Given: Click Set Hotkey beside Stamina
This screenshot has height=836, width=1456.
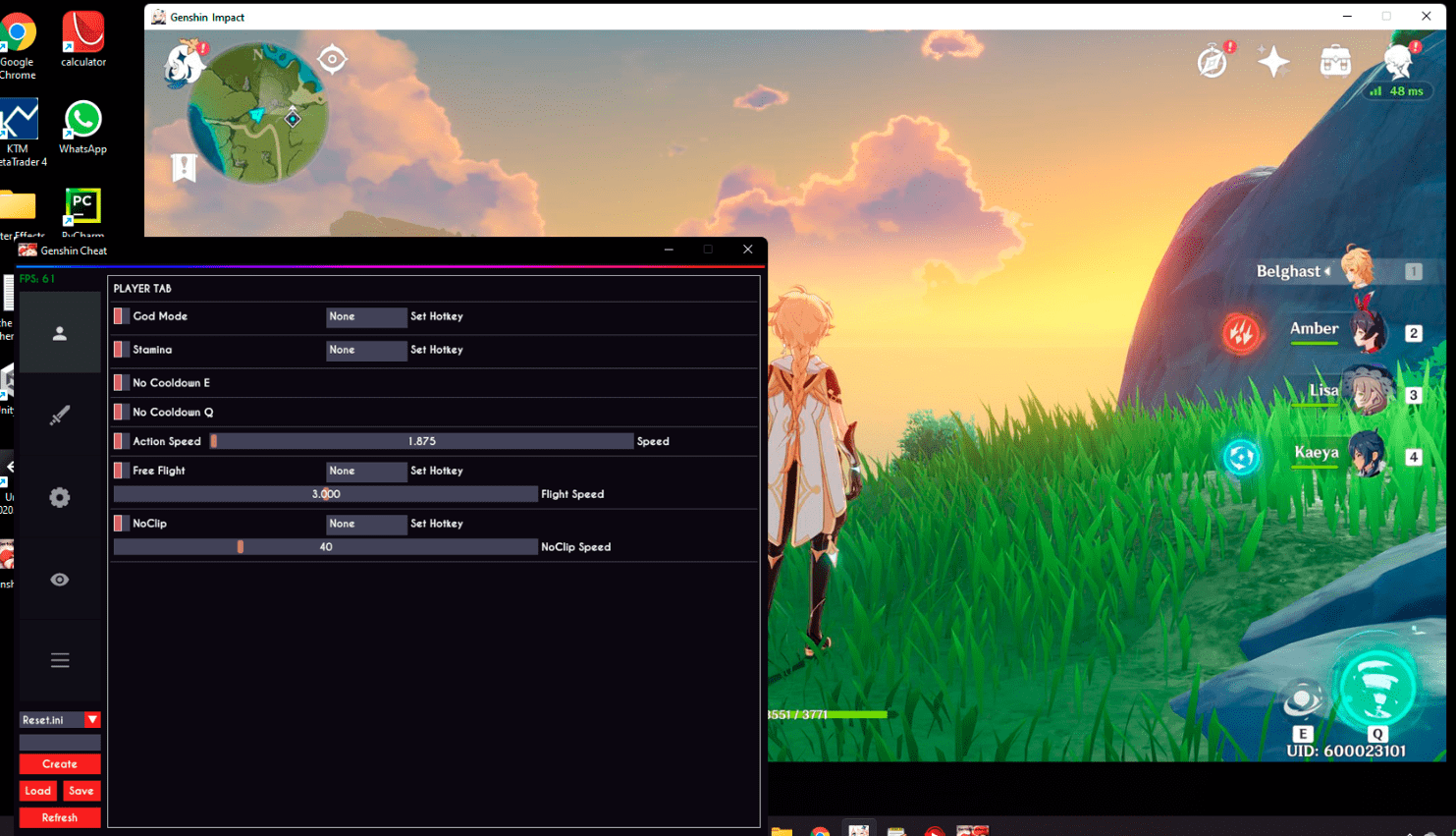Looking at the screenshot, I should click(x=437, y=350).
